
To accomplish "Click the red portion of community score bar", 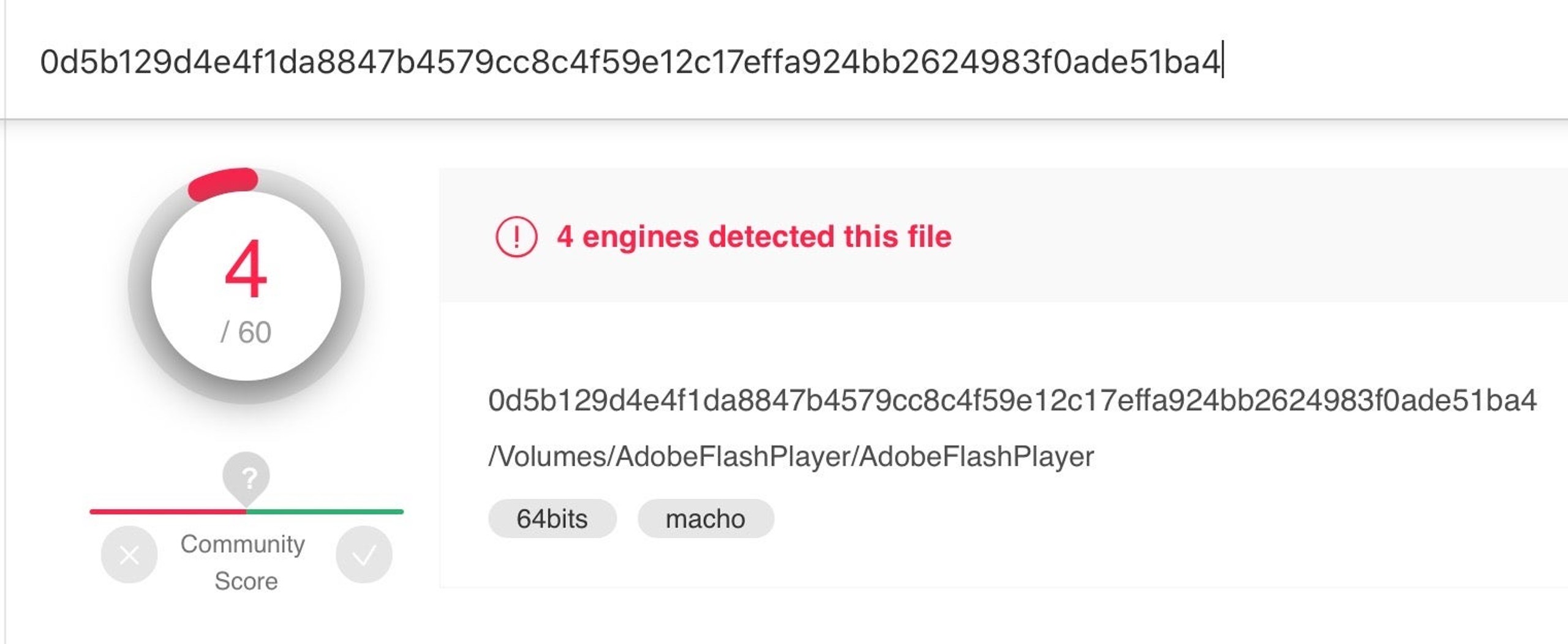I will 168,511.
